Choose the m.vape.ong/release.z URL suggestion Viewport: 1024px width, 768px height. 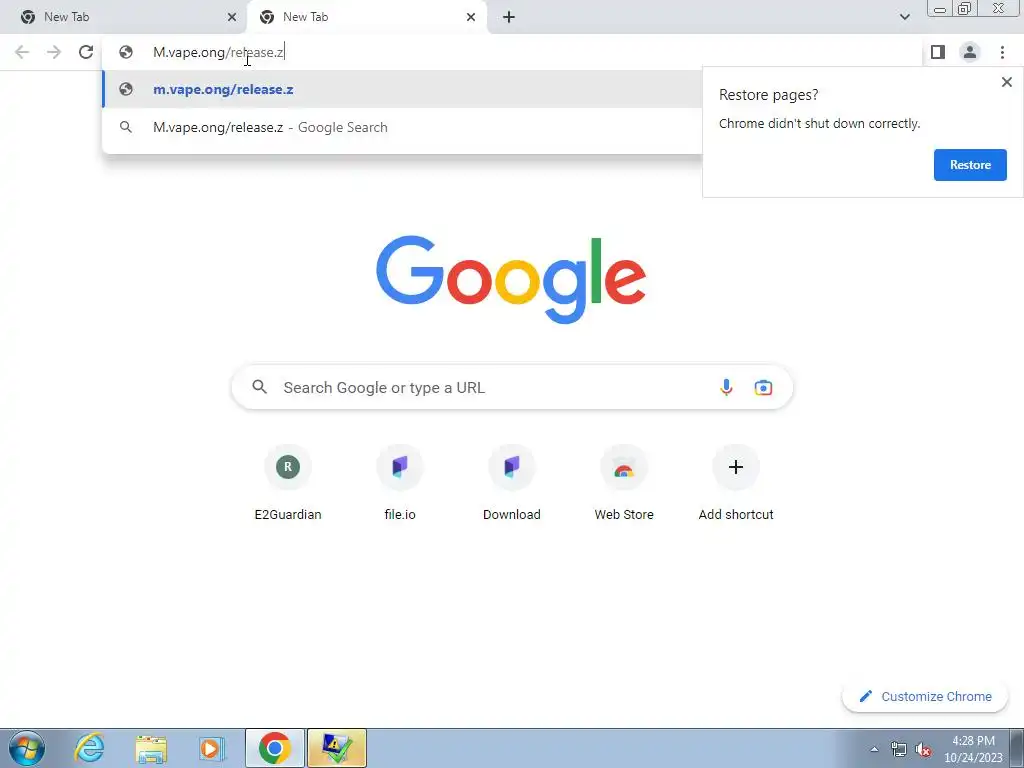click(402, 89)
